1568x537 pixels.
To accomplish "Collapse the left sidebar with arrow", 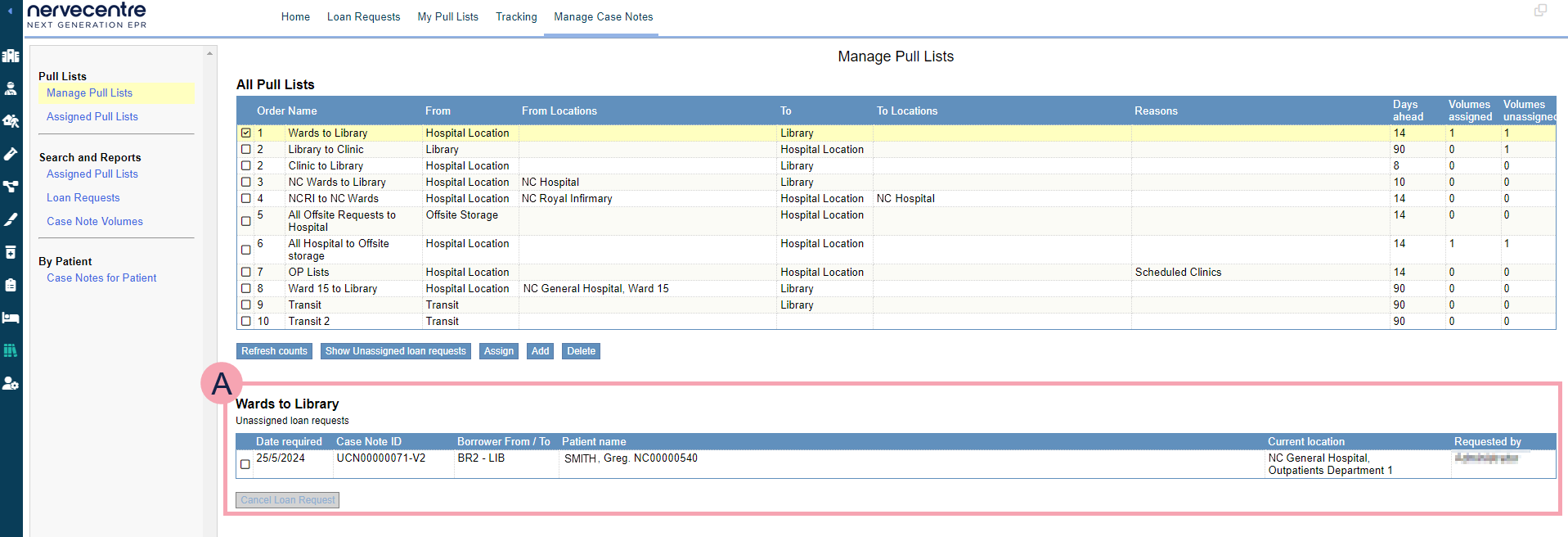I will click(x=10, y=11).
